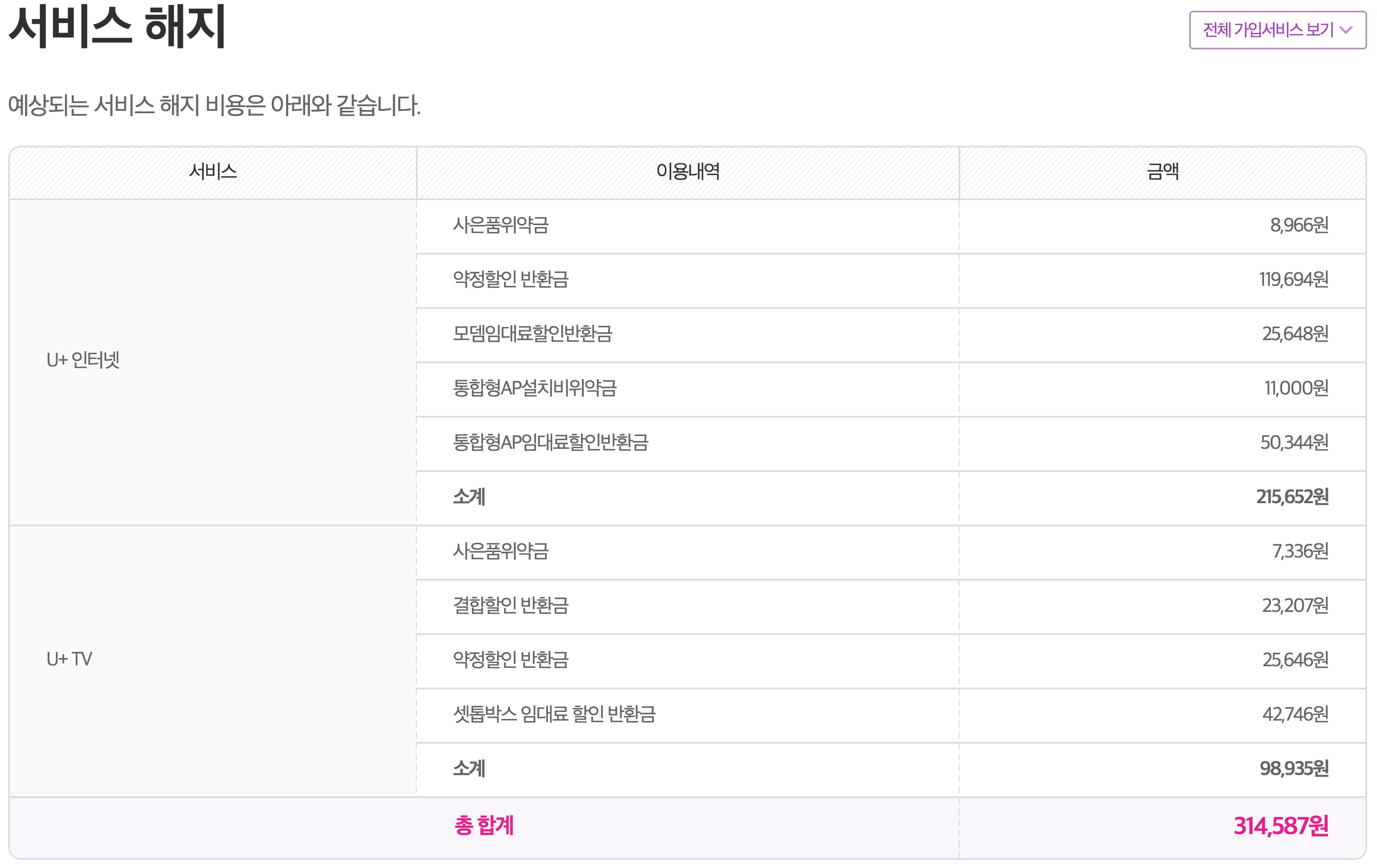Click the chevron arrow beside 전체 가입서비스 보기

point(1346,30)
